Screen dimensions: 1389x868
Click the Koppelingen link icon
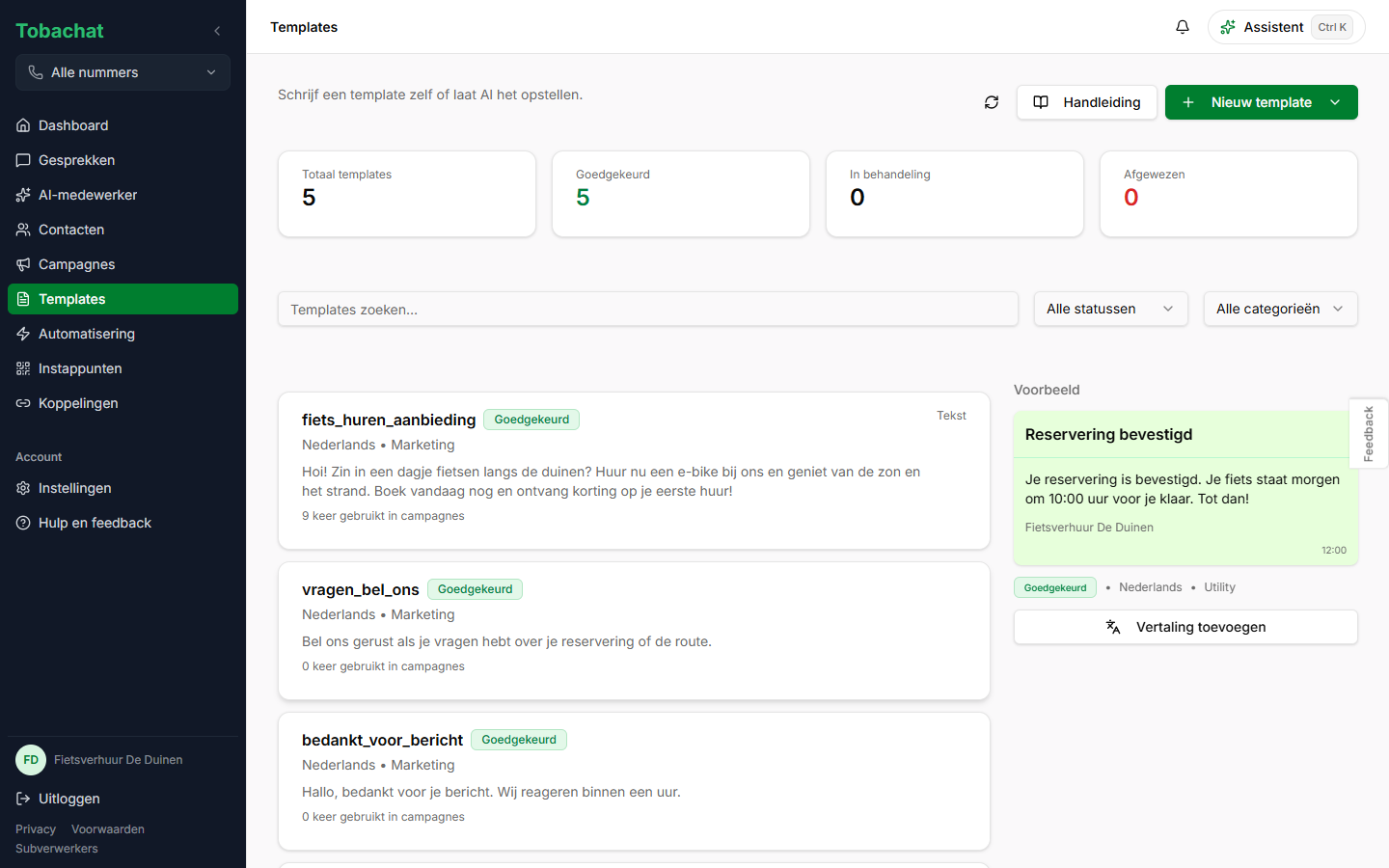click(x=23, y=403)
